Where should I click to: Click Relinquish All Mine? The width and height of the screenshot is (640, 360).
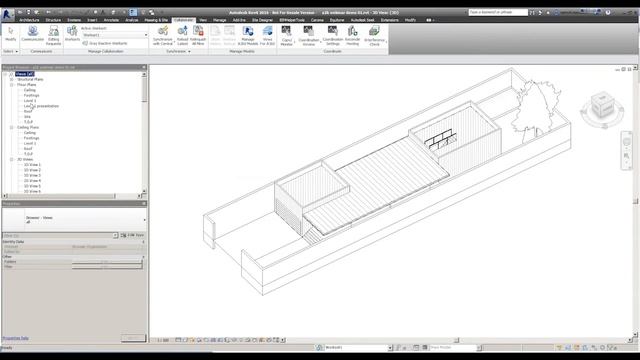198,36
